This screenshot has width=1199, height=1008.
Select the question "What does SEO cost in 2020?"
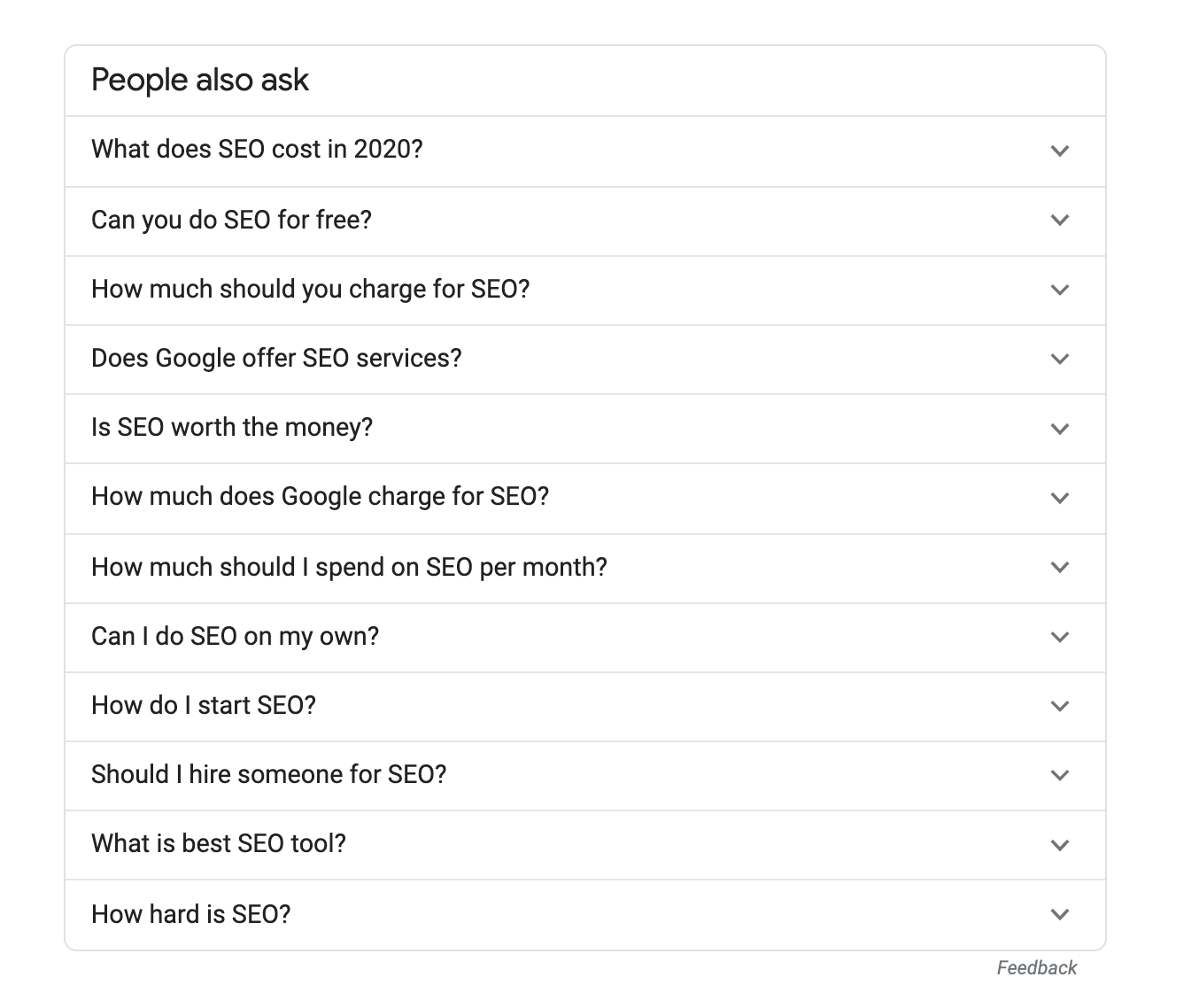257,149
